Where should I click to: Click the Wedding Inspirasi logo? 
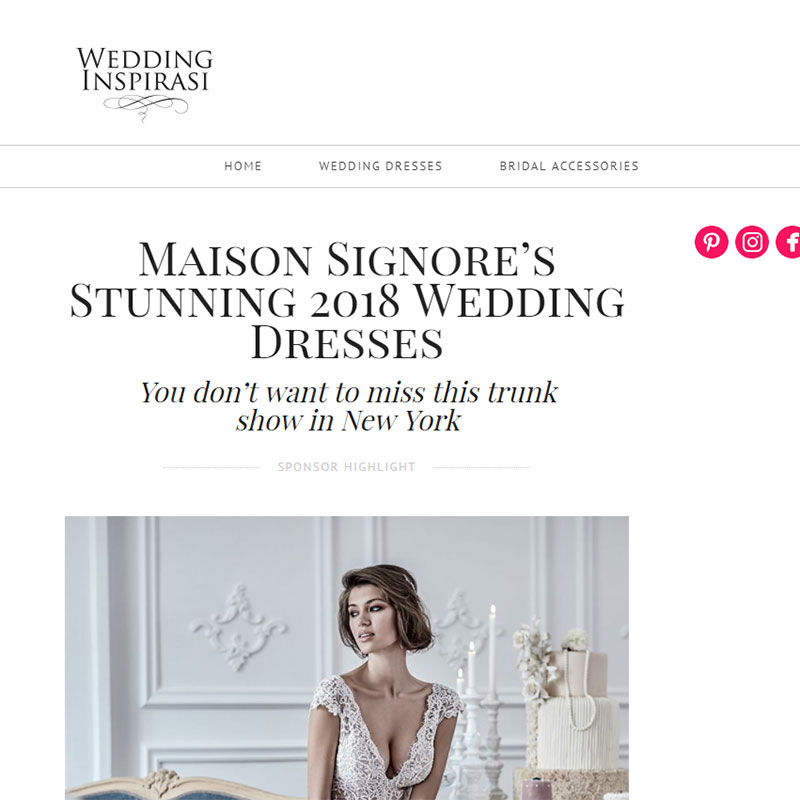coord(144,84)
